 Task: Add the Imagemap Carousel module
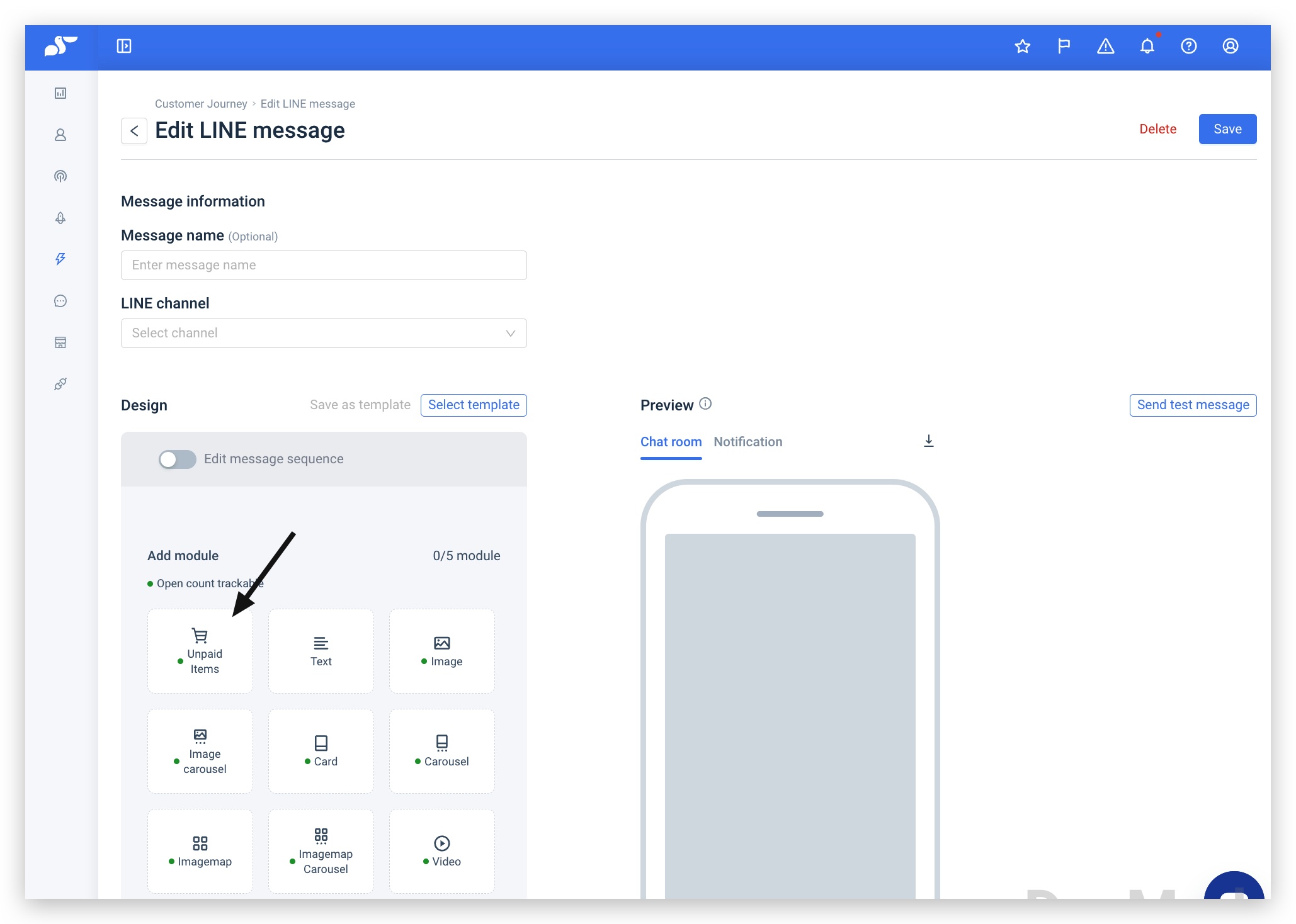click(321, 851)
